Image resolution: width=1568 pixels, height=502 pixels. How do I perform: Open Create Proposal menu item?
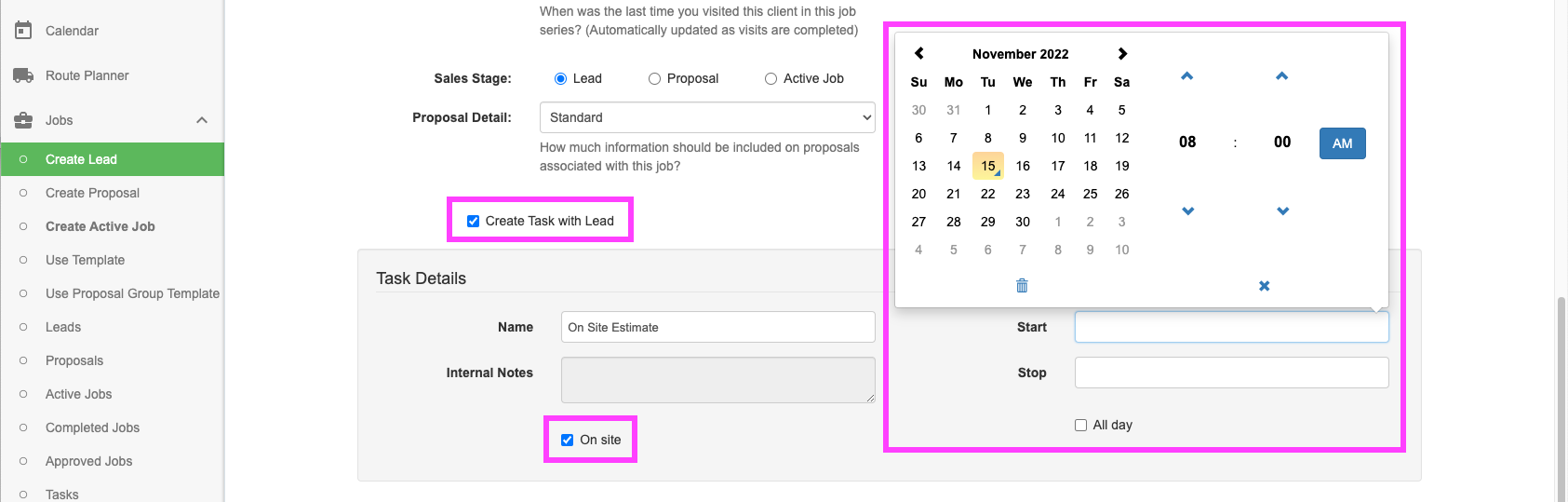click(x=92, y=193)
